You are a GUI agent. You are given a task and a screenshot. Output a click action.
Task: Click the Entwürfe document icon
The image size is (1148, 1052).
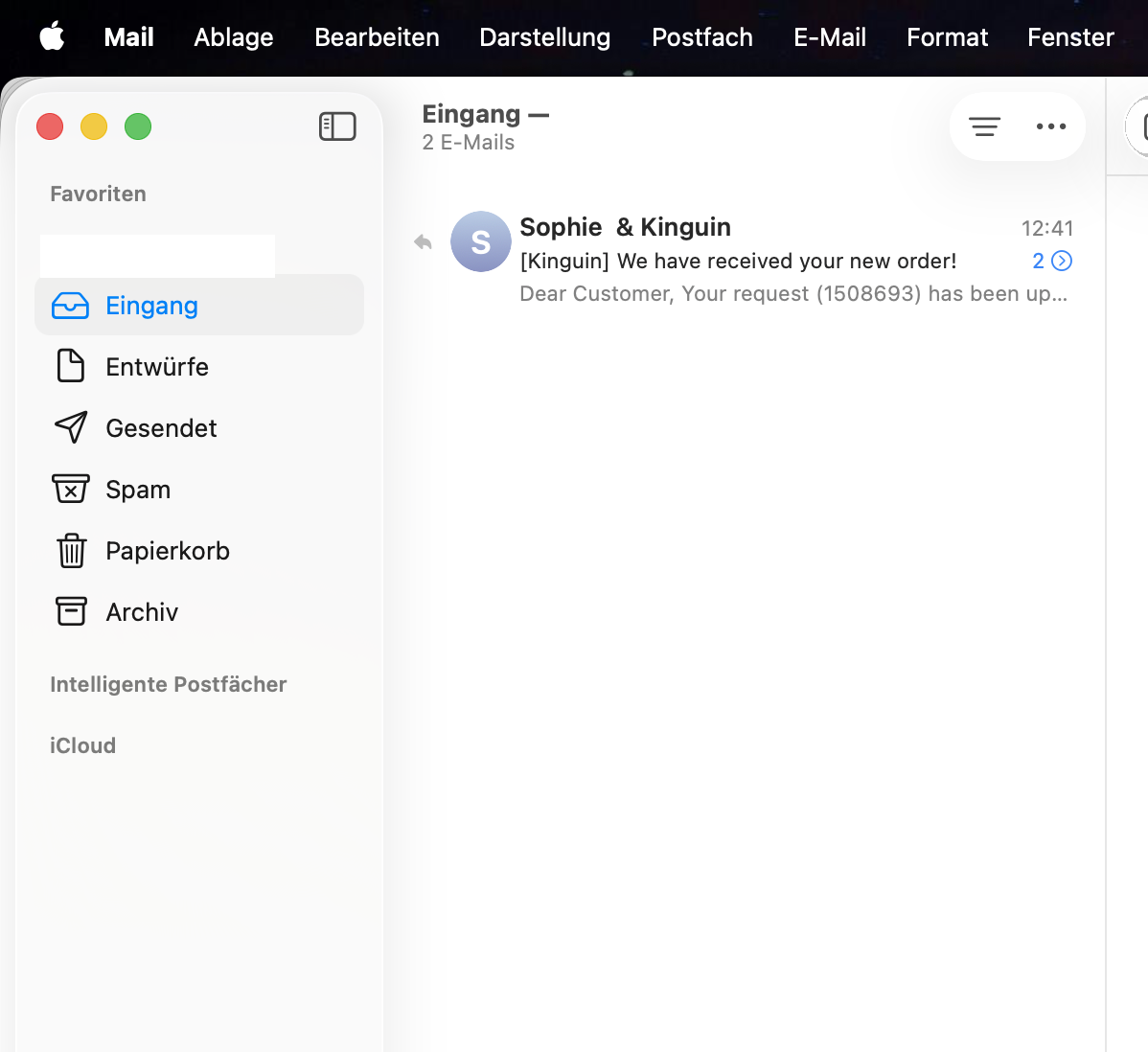click(x=70, y=366)
